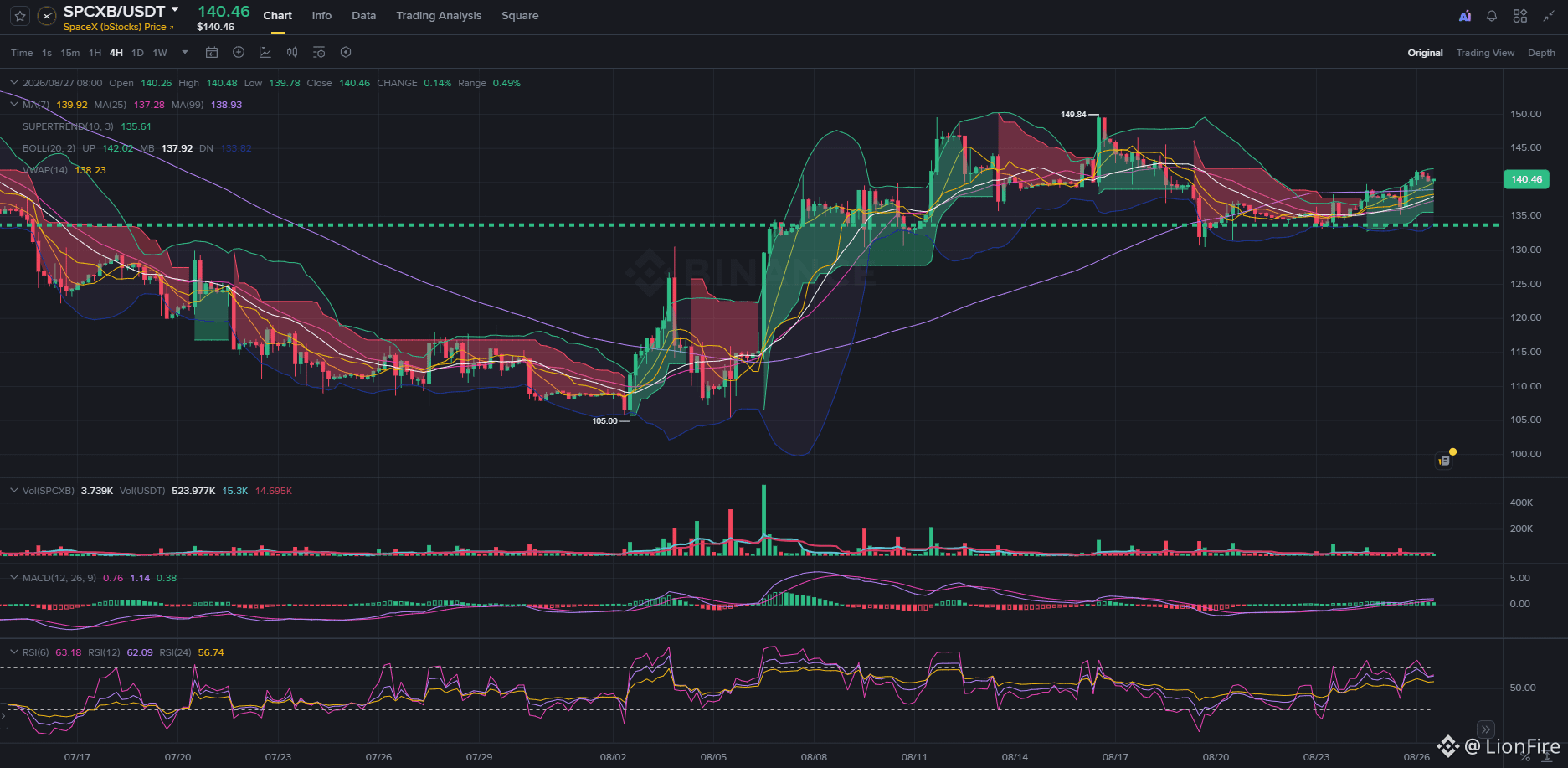
Task: Click the Range value 0.49%
Action: click(x=506, y=83)
